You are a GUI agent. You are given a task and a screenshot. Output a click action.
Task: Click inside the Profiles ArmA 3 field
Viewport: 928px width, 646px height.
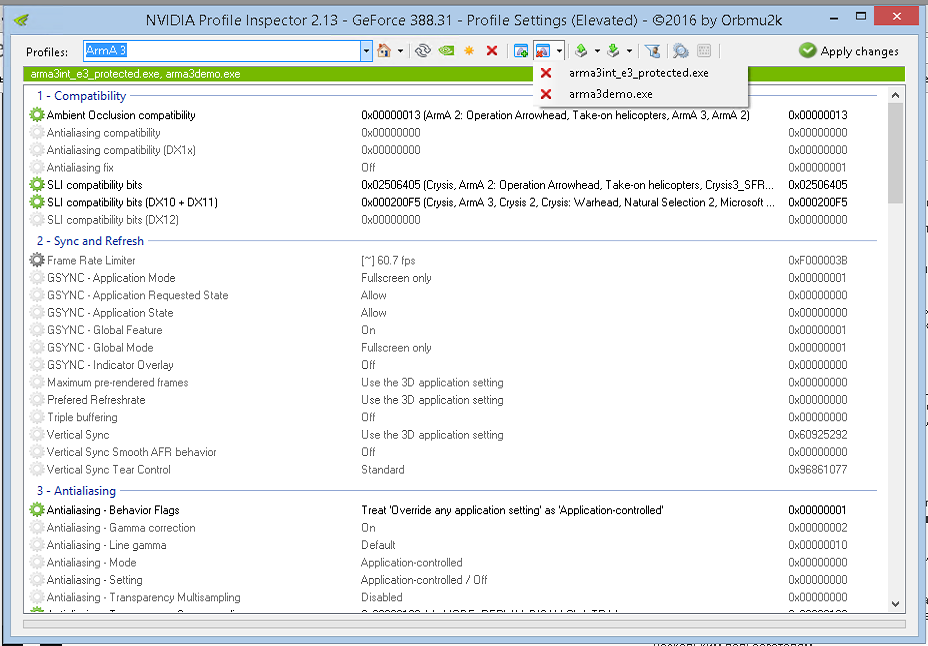(222, 51)
